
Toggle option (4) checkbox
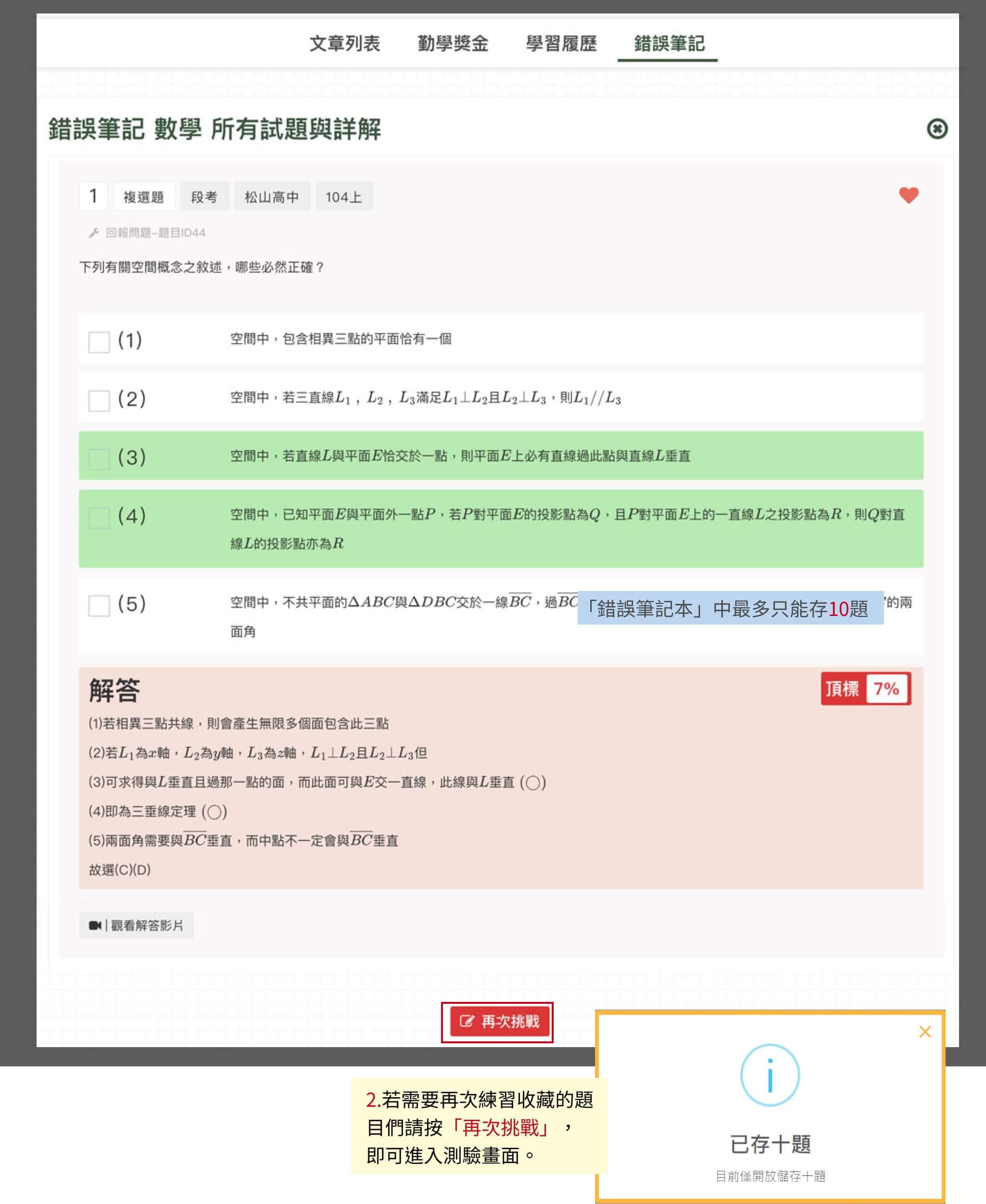click(99, 518)
